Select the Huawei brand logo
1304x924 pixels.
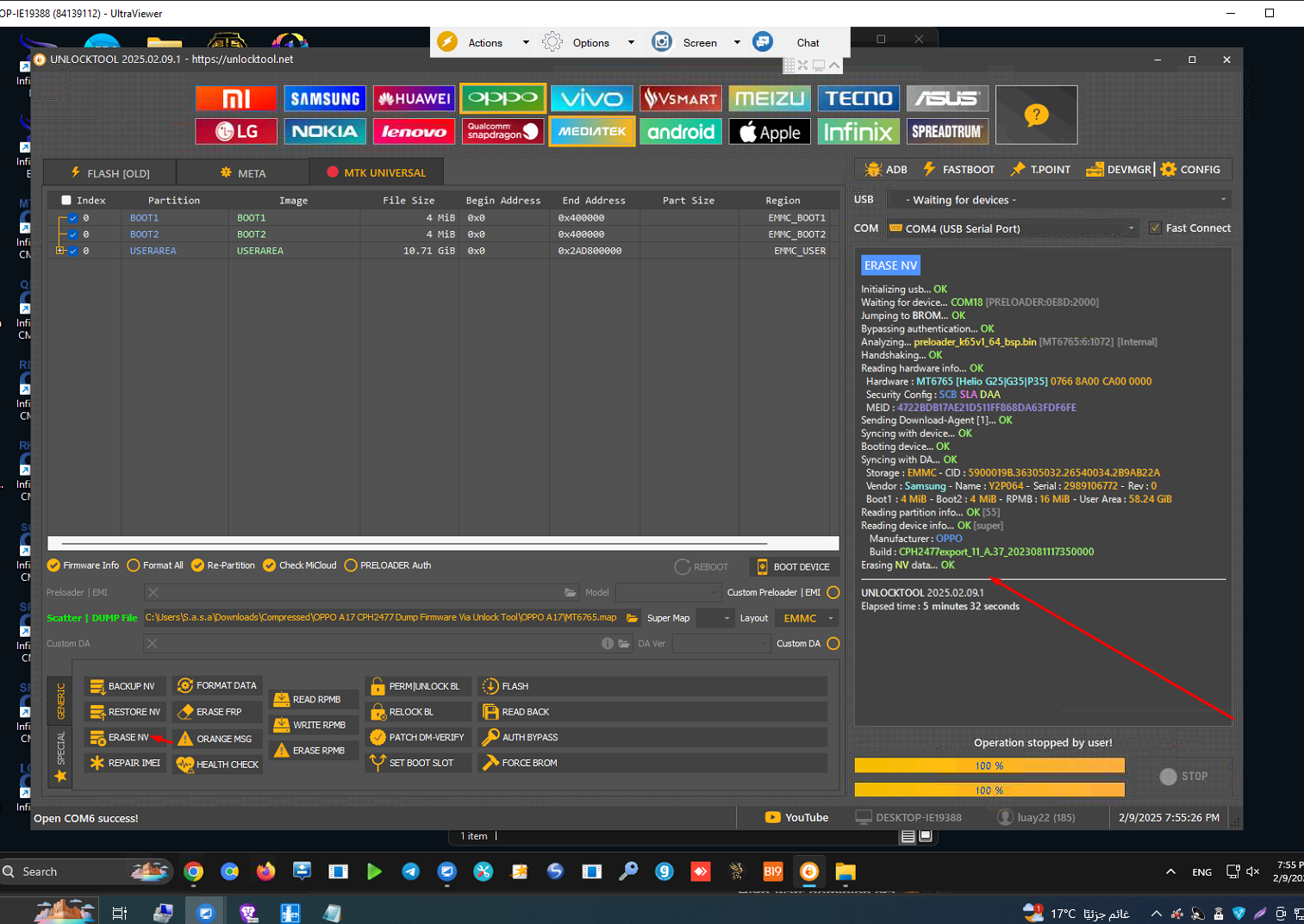click(414, 98)
